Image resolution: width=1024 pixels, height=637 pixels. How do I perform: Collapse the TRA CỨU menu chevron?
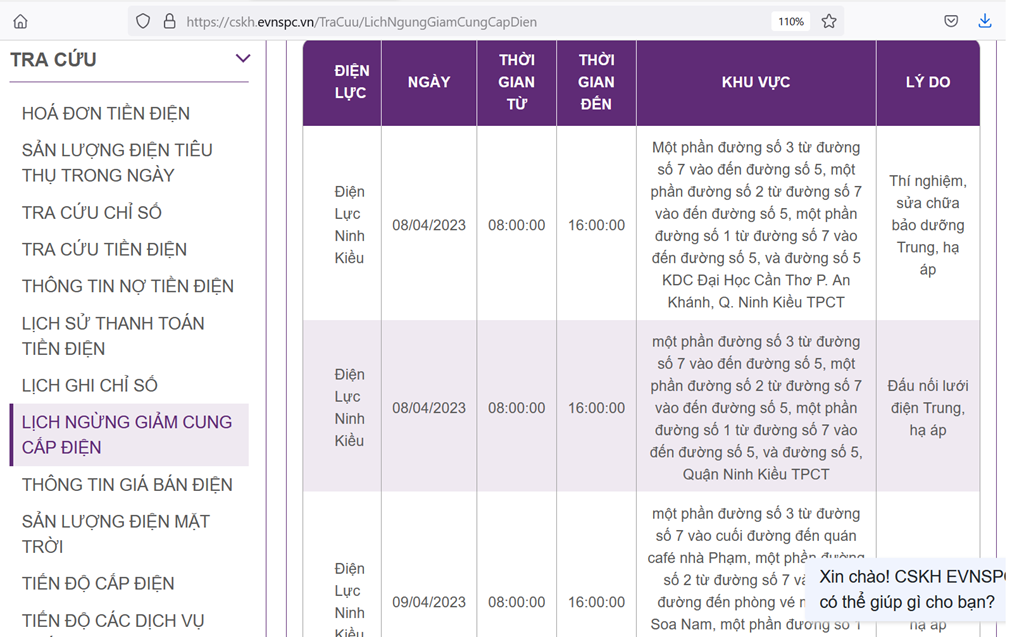click(x=242, y=59)
